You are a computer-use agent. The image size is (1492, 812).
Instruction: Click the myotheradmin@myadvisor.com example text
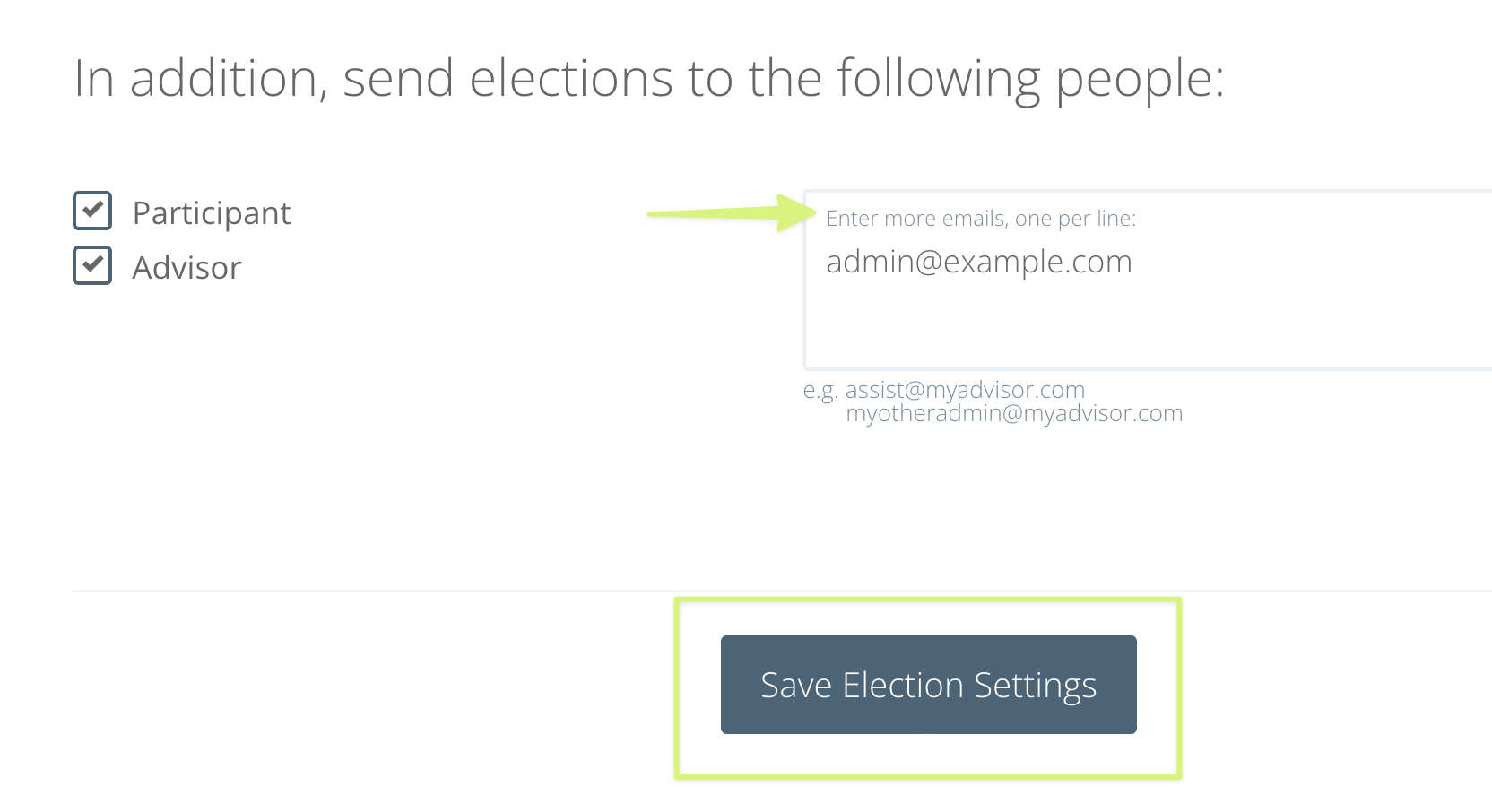click(1014, 413)
